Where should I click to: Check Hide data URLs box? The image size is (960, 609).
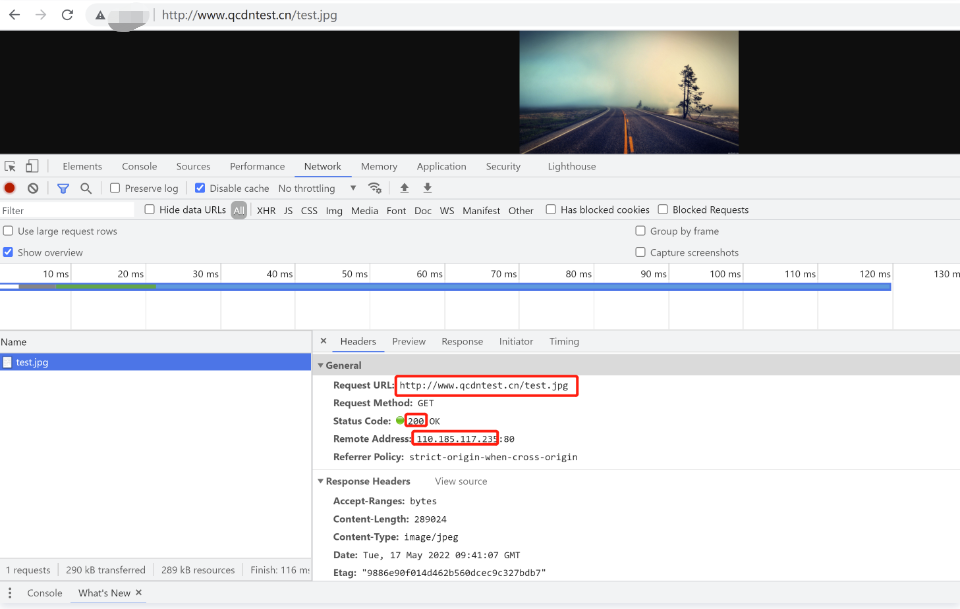tap(150, 210)
